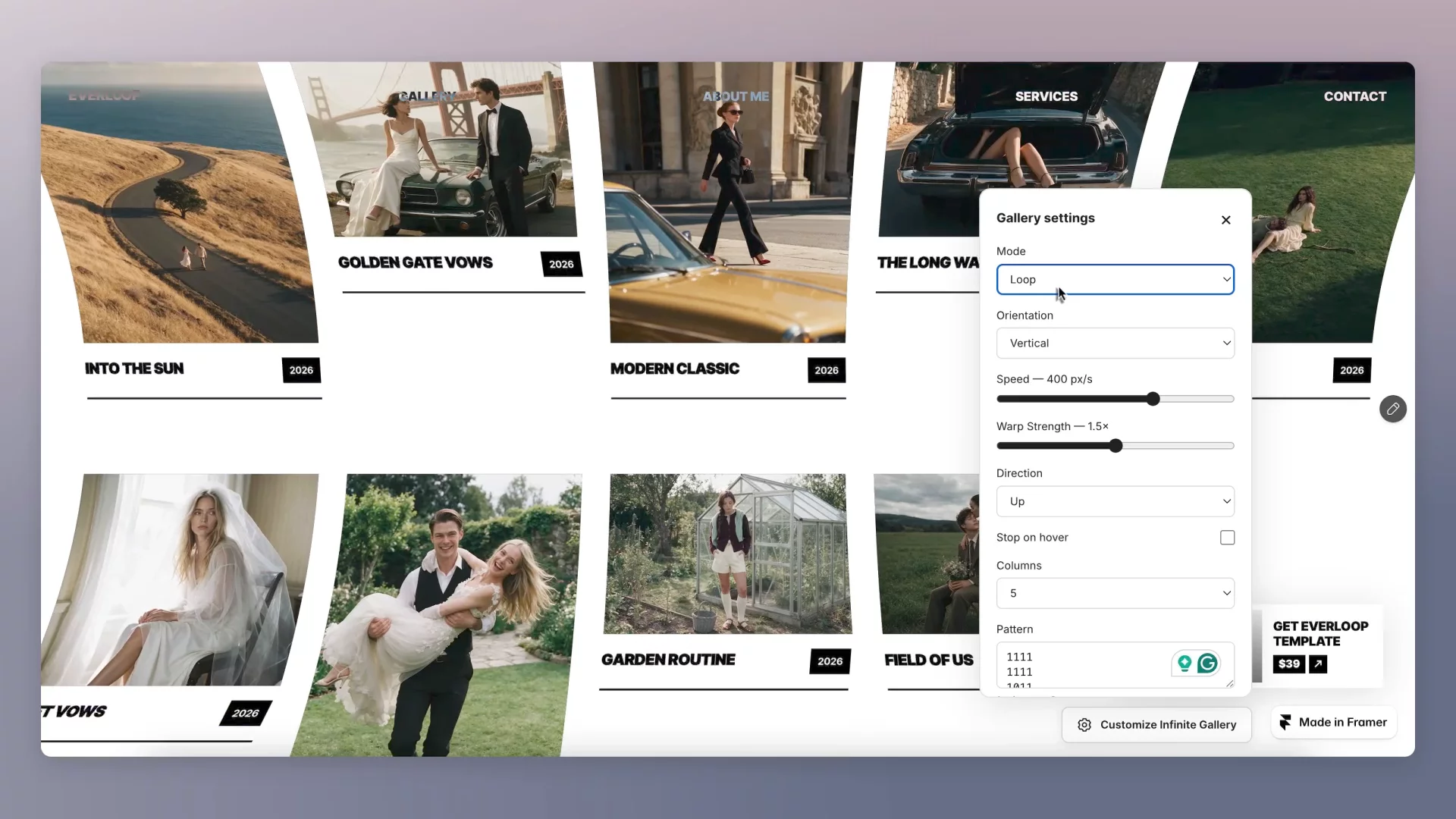
Task: Click the Modern Classic photo
Action: pyautogui.click(x=728, y=202)
